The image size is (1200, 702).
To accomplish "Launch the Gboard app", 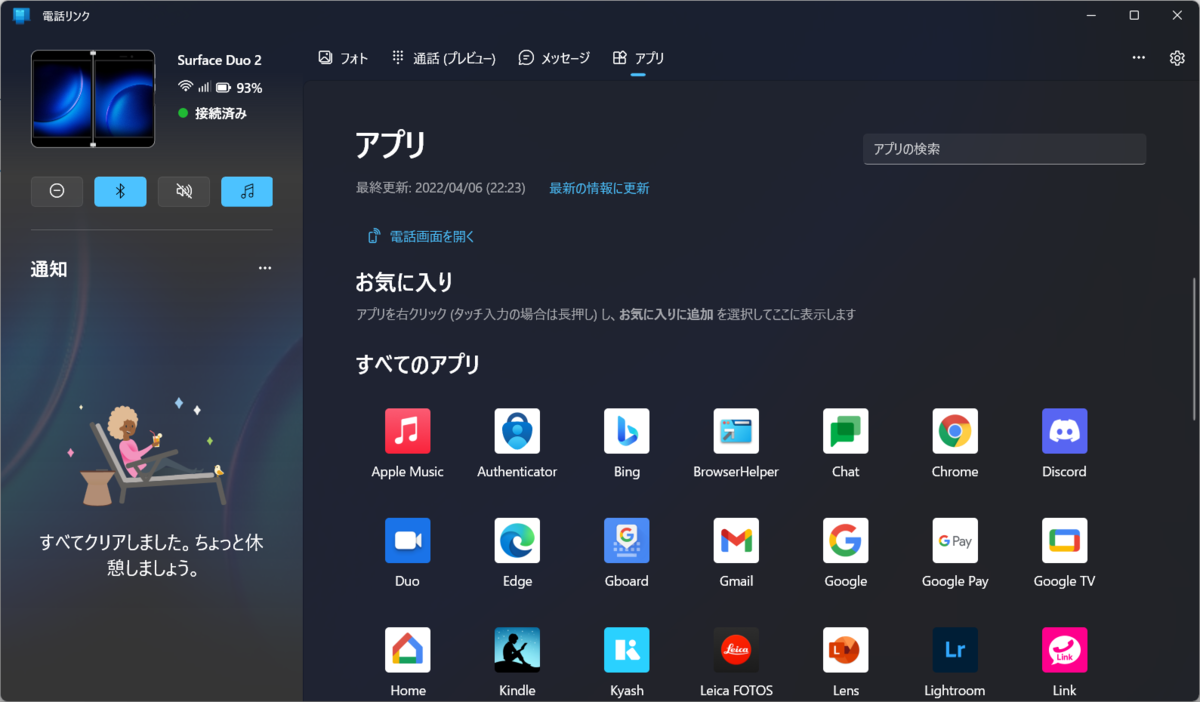I will (627, 541).
